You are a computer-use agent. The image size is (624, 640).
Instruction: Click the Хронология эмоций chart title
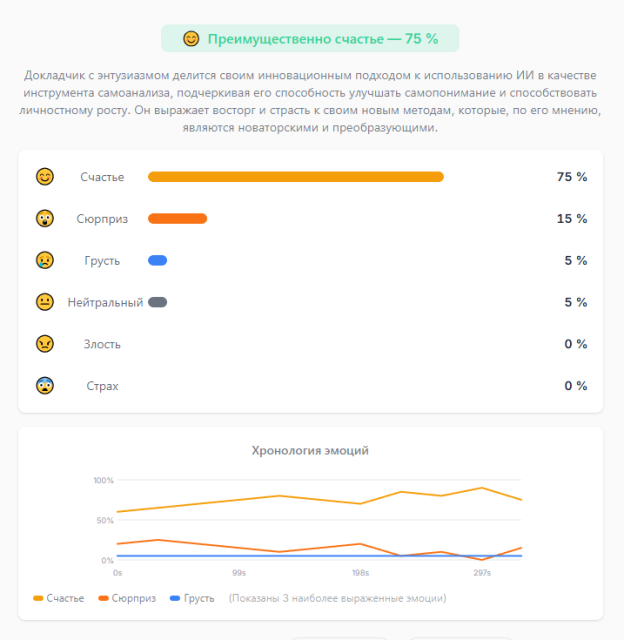pyautogui.click(x=310, y=451)
